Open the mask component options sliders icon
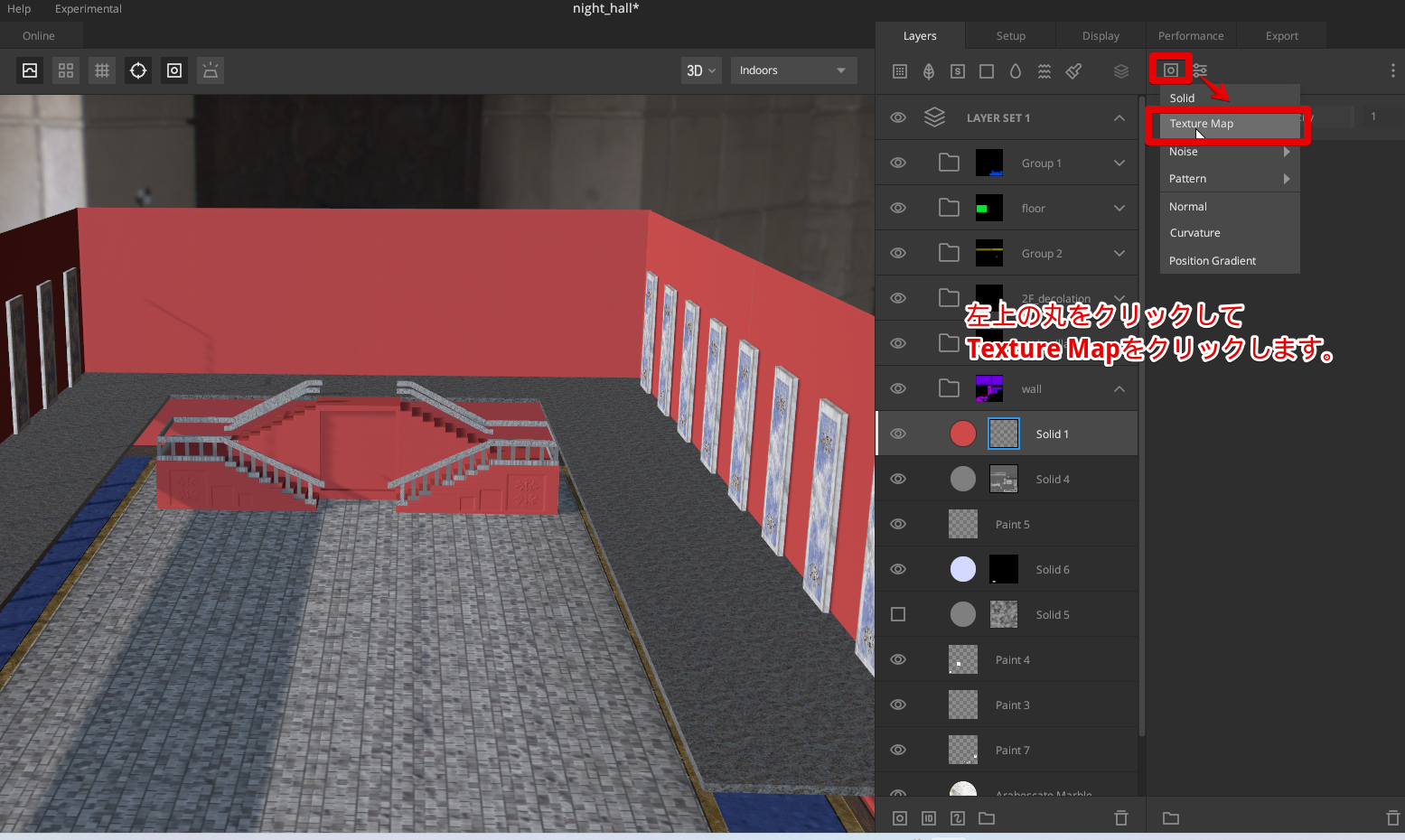This screenshot has height=840, width=1405. (1199, 70)
